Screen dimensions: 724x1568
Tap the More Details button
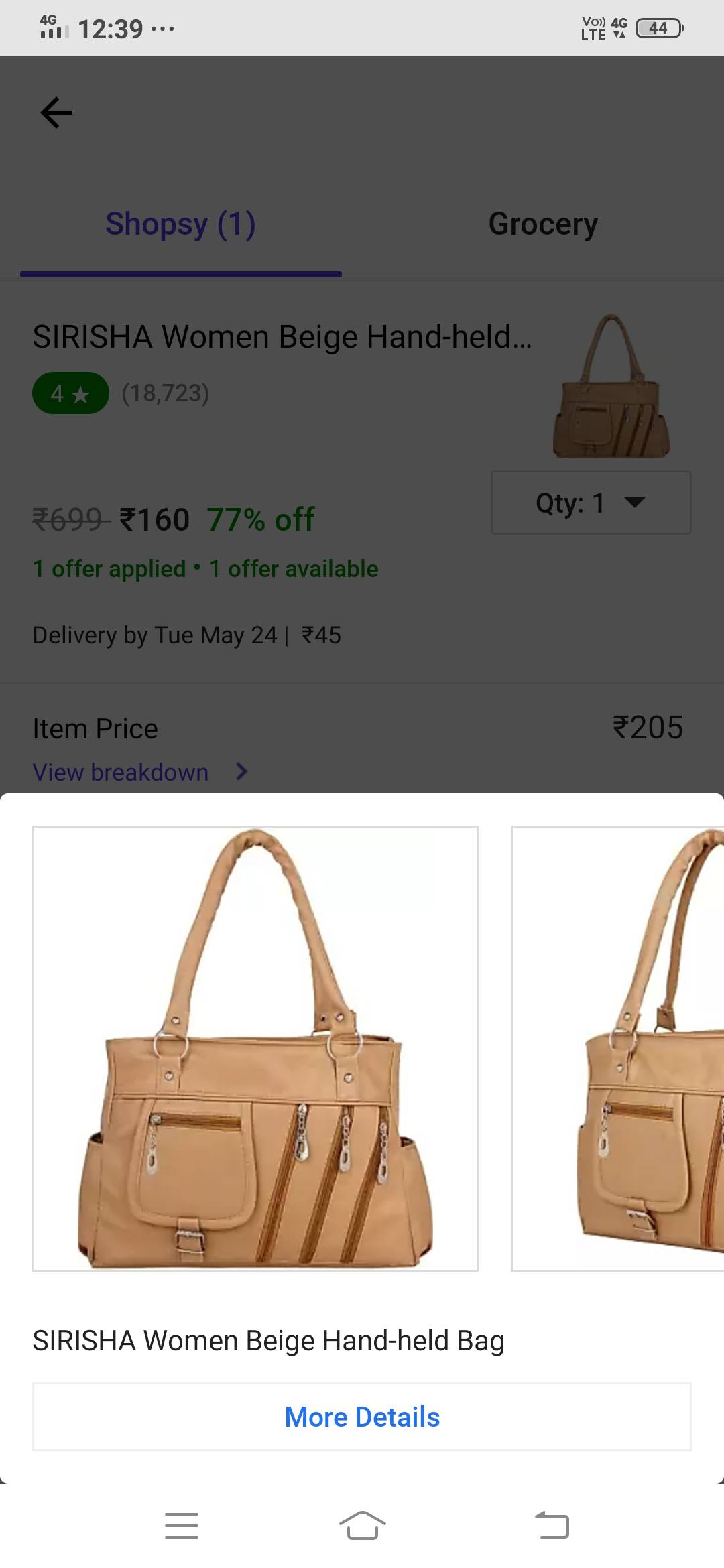click(x=362, y=1417)
